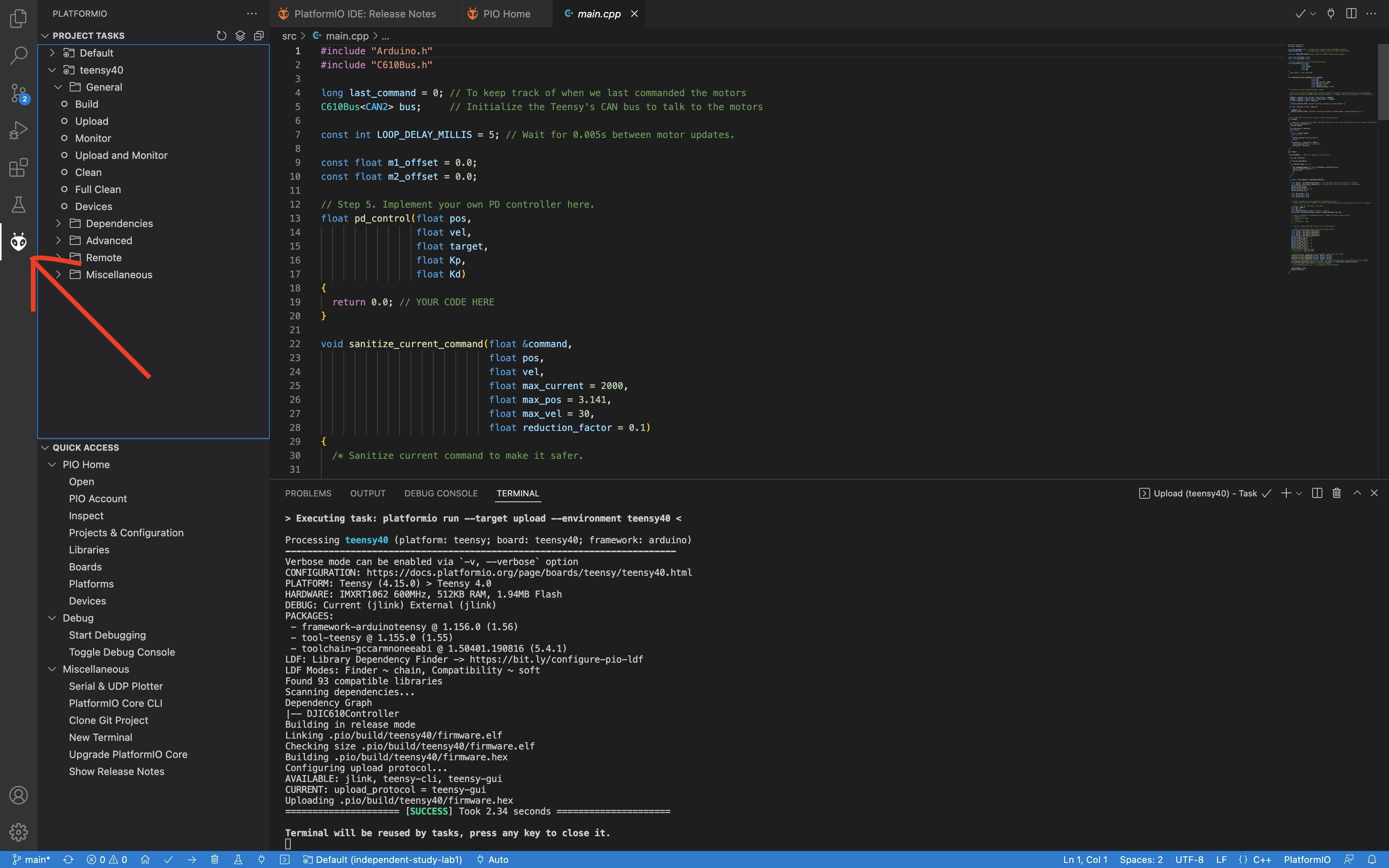1389x868 pixels.
Task: Open the new terminal launch profile dropdown
Action: [1299, 493]
